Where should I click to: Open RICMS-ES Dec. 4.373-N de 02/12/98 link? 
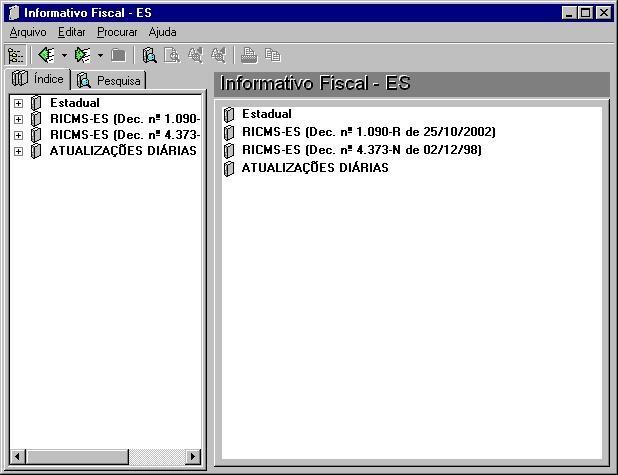(362, 150)
